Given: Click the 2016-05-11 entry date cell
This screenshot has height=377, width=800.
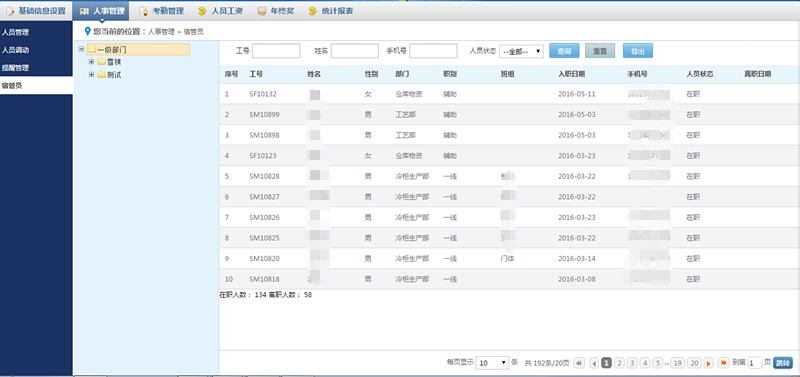Looking at the screenshot, I should (x=577, y=94).
